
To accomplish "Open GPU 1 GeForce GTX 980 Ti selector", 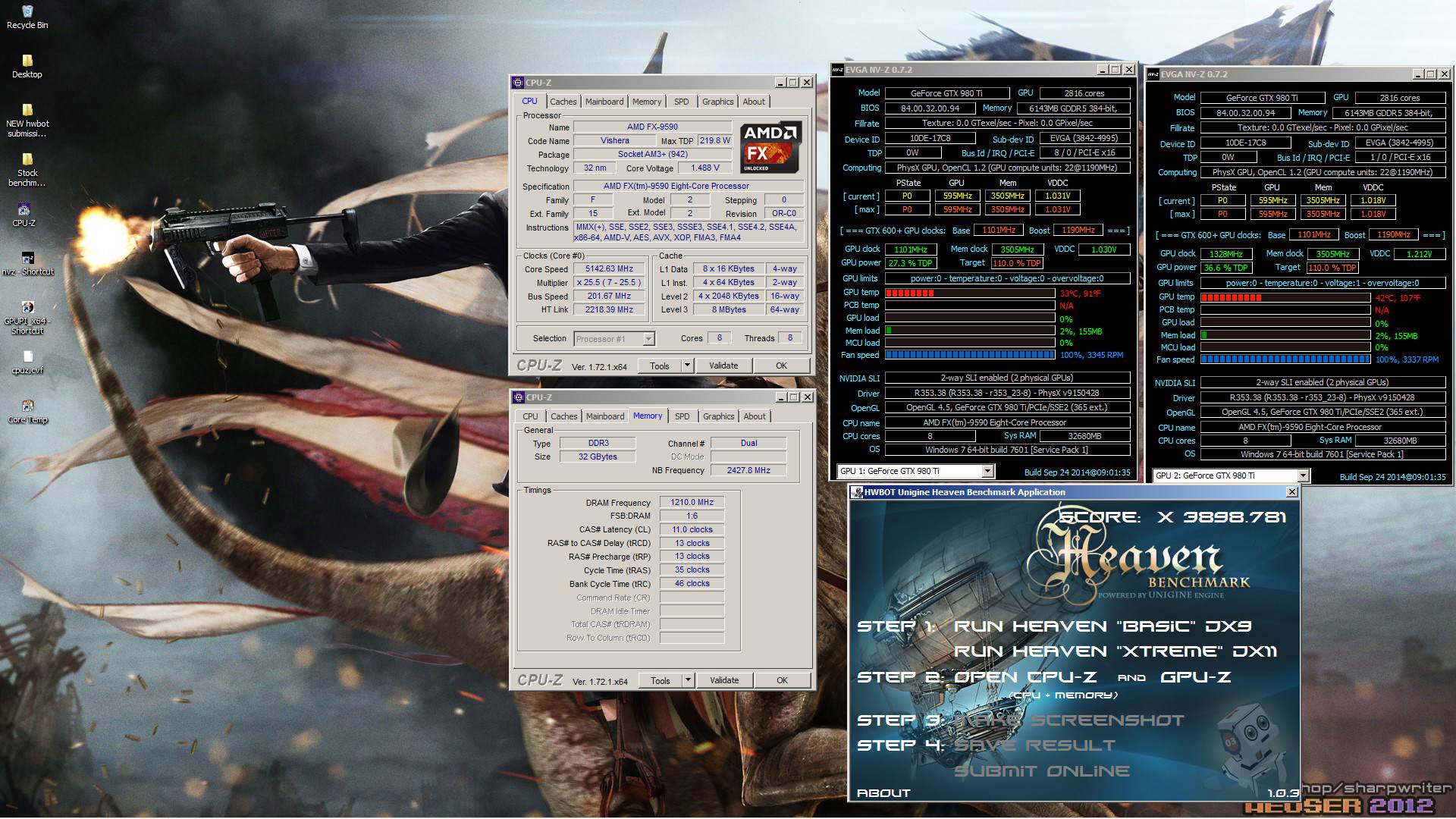I will point(915,471).
